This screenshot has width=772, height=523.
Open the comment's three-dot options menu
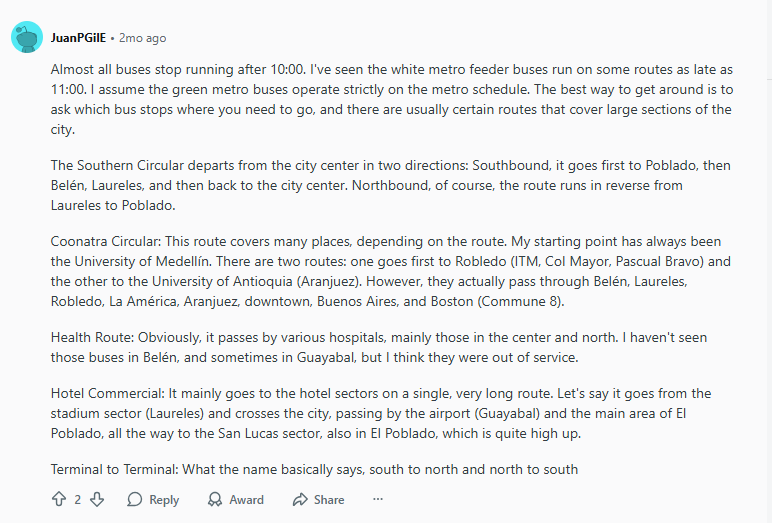pyautogui.click(x=377, y=499)
